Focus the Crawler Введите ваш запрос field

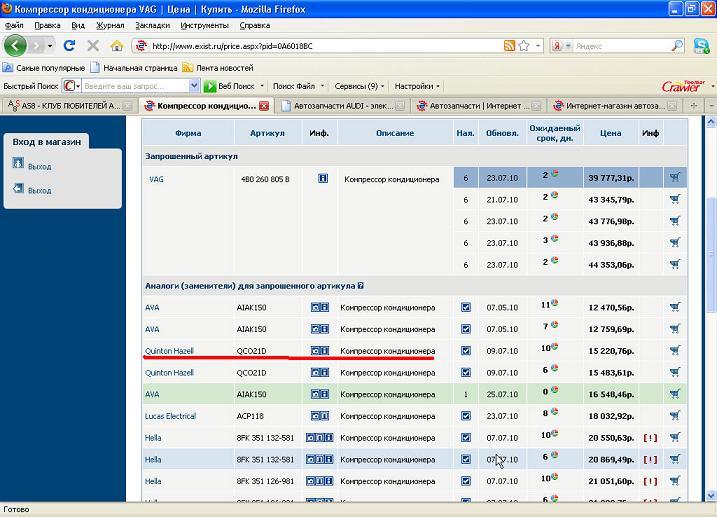135,85
